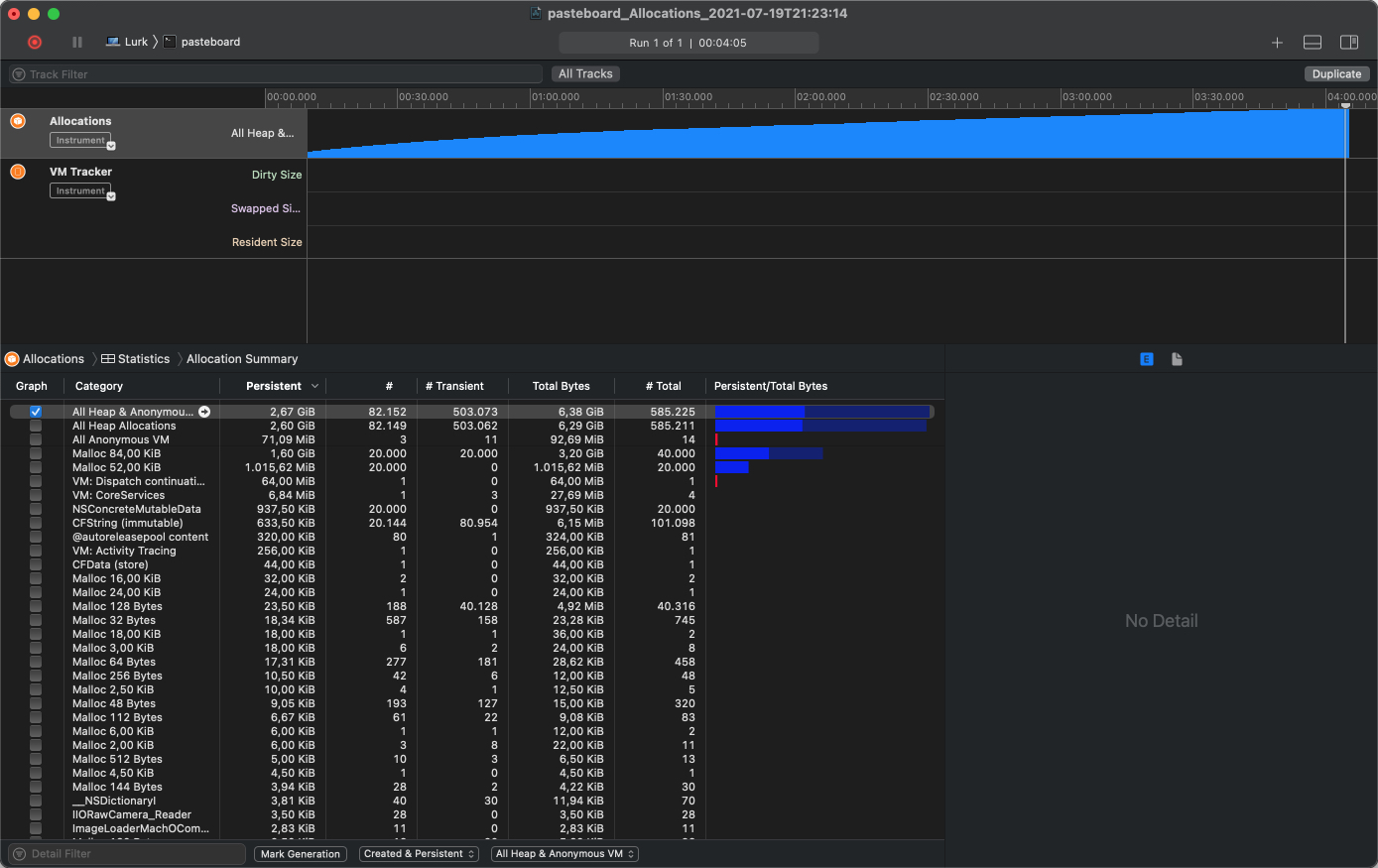Select the Malloc 512 Bytes row
Image resolution: width=1378 pixels, height=868 pixels.
pos(471,759)
